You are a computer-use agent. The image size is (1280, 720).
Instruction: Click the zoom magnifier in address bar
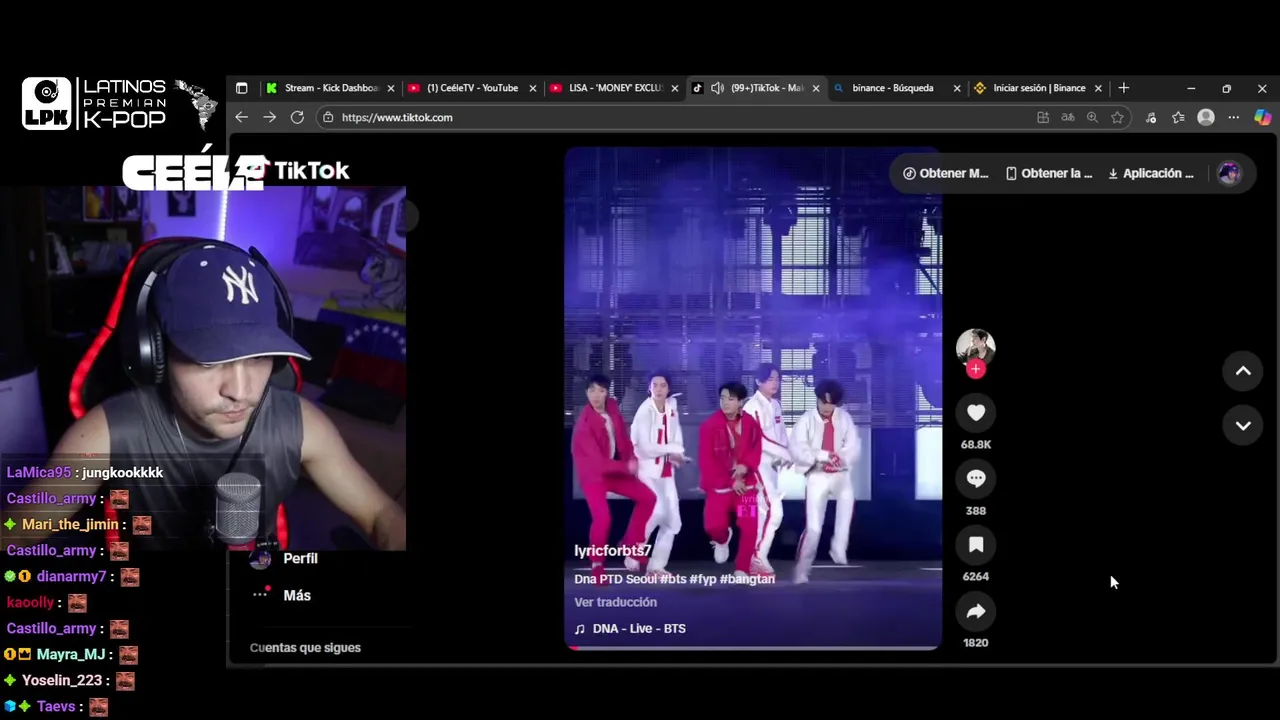[x=1092, y=117]
